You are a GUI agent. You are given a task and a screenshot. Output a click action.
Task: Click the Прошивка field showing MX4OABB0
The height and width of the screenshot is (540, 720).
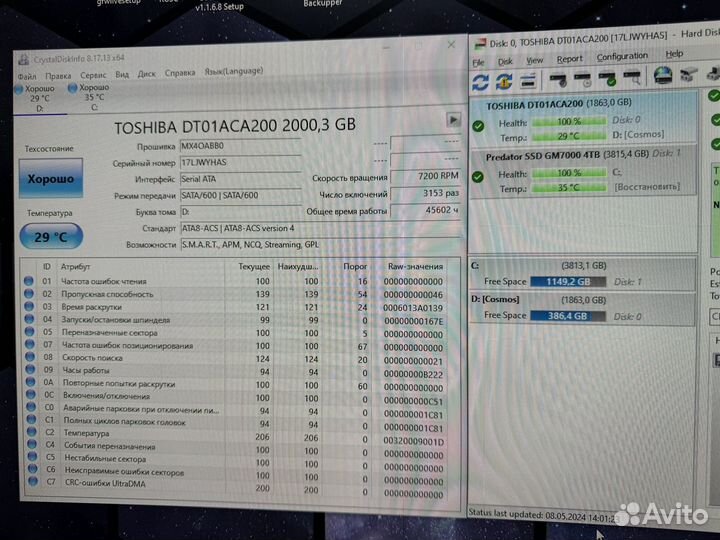[240, 146]
